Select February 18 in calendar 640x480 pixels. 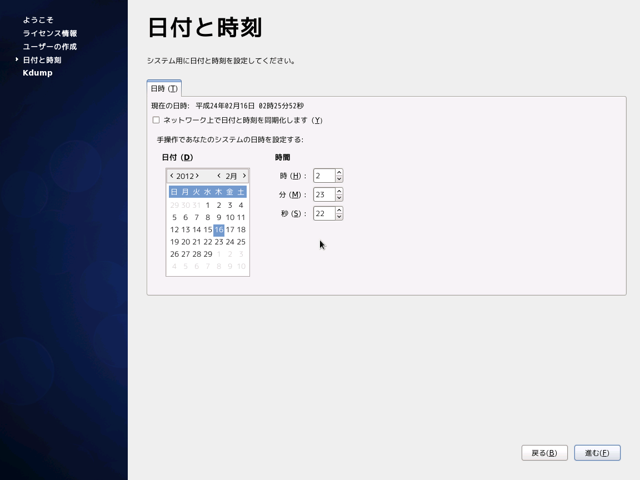point(241,230)
